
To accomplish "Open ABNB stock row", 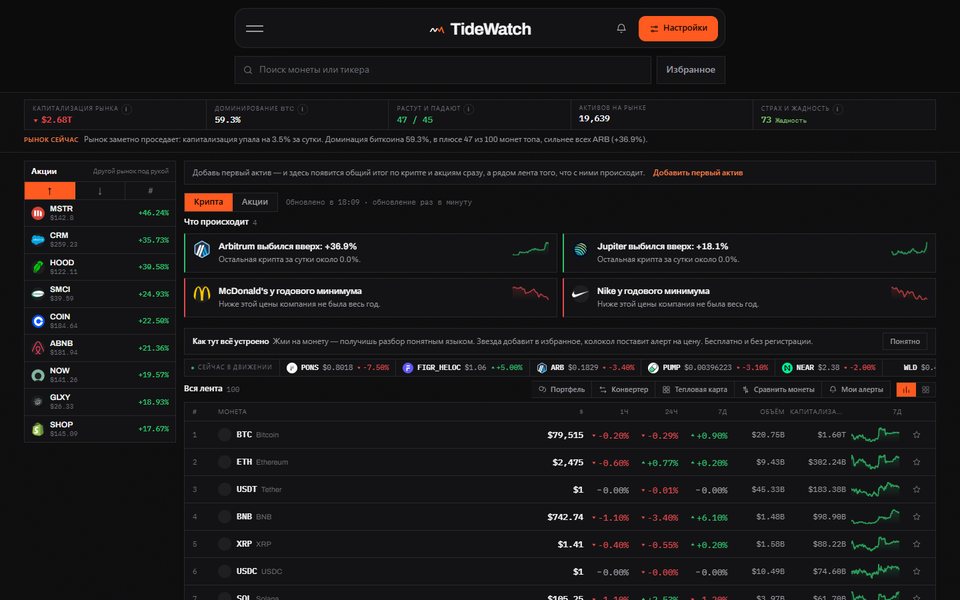I will tap(100, 348).
